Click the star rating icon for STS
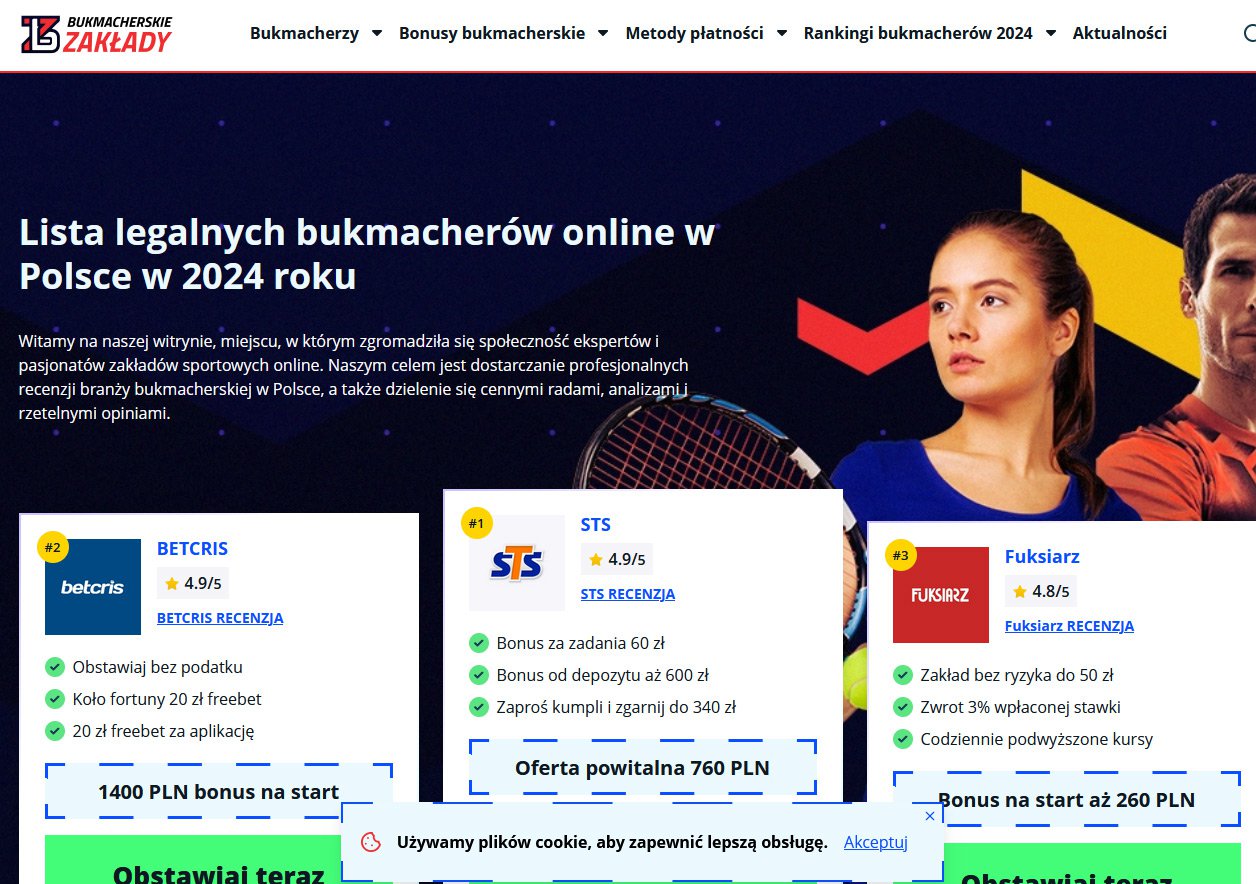This screenshot has height=884, width=1256. click(596, 559)
